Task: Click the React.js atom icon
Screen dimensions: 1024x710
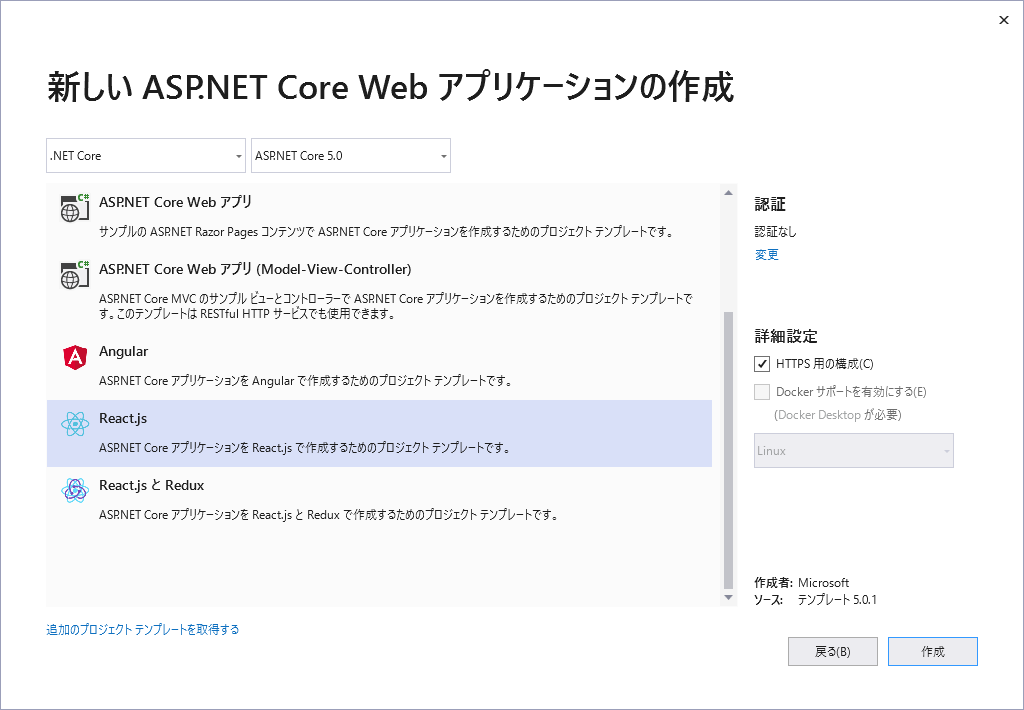Action: [75, 424]
